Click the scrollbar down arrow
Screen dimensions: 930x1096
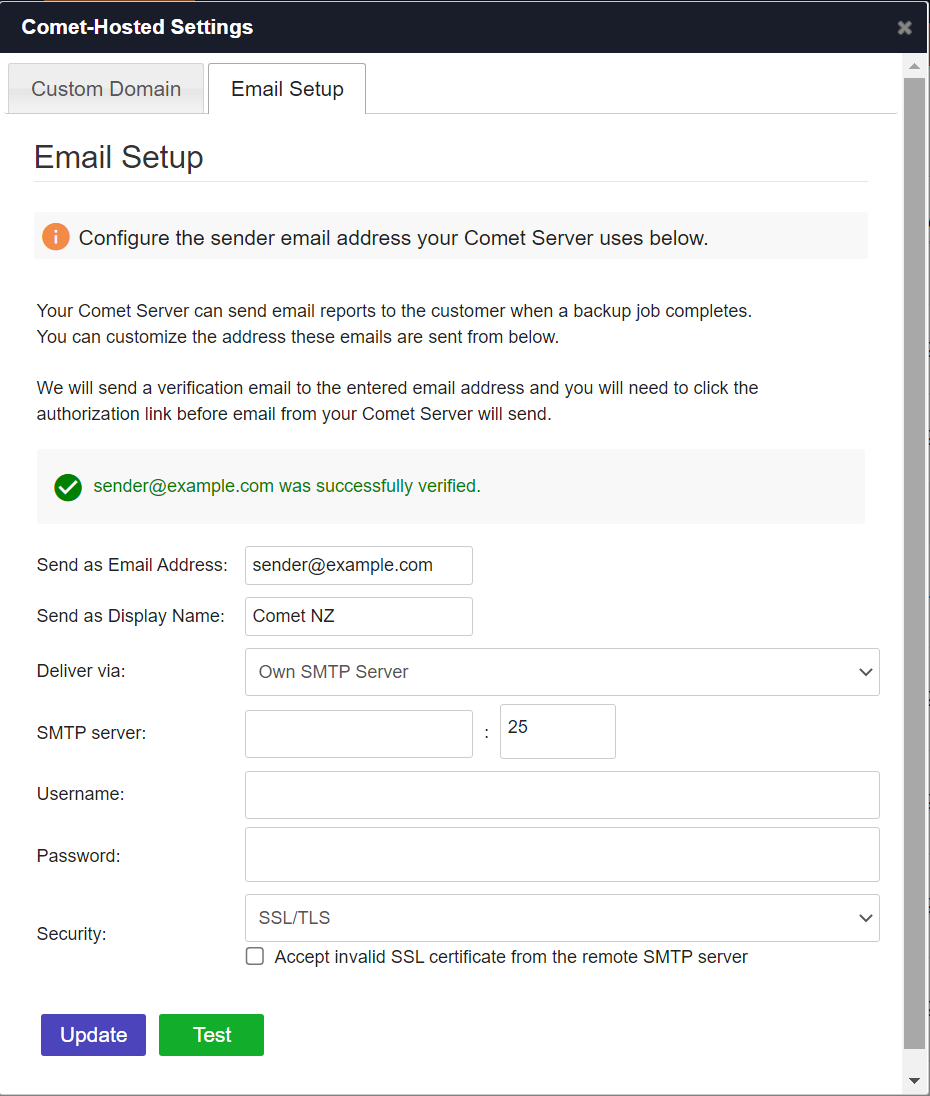(x=914, y=1081)
